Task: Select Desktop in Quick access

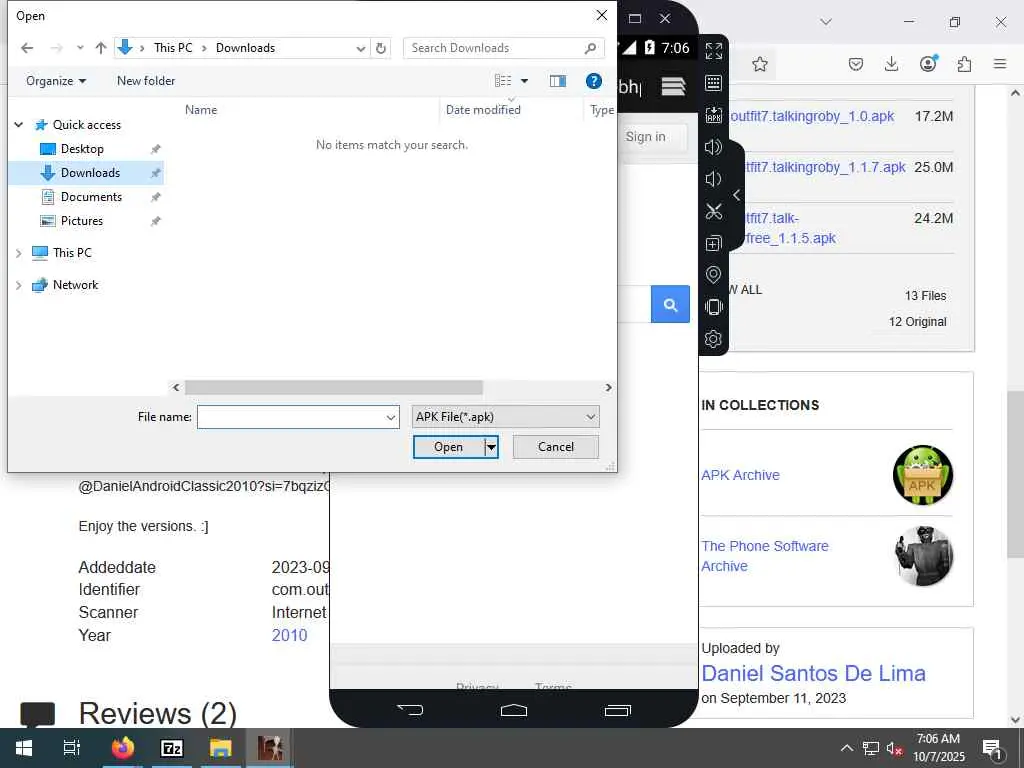Action: [82, 149]
